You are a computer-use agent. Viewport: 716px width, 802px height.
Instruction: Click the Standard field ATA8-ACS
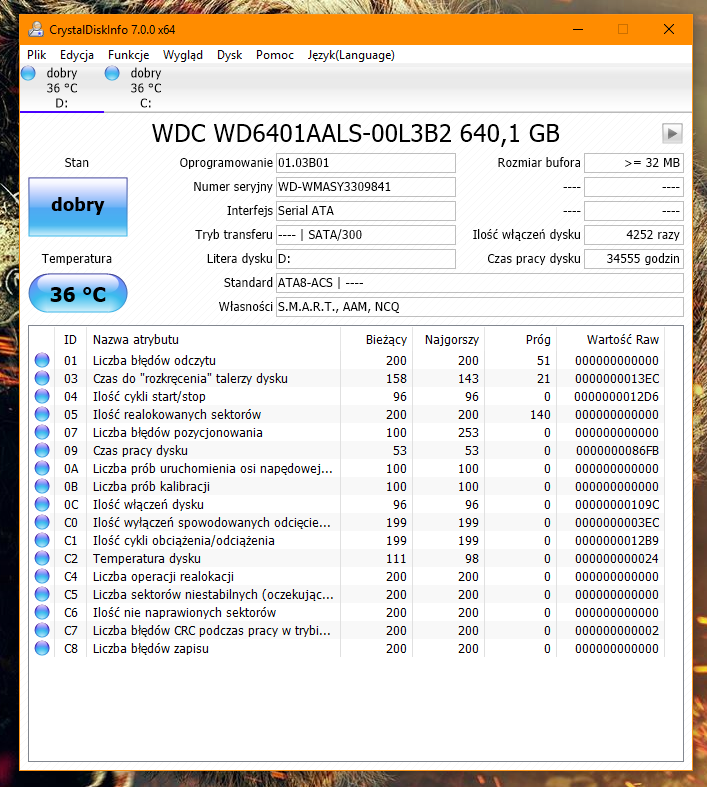[480, 283]
